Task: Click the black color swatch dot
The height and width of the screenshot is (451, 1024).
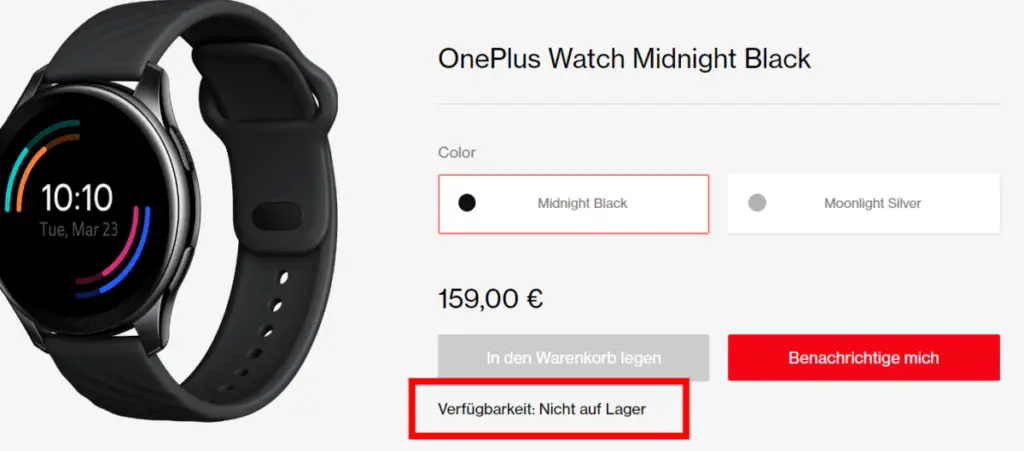Action: tap(467, 203)
